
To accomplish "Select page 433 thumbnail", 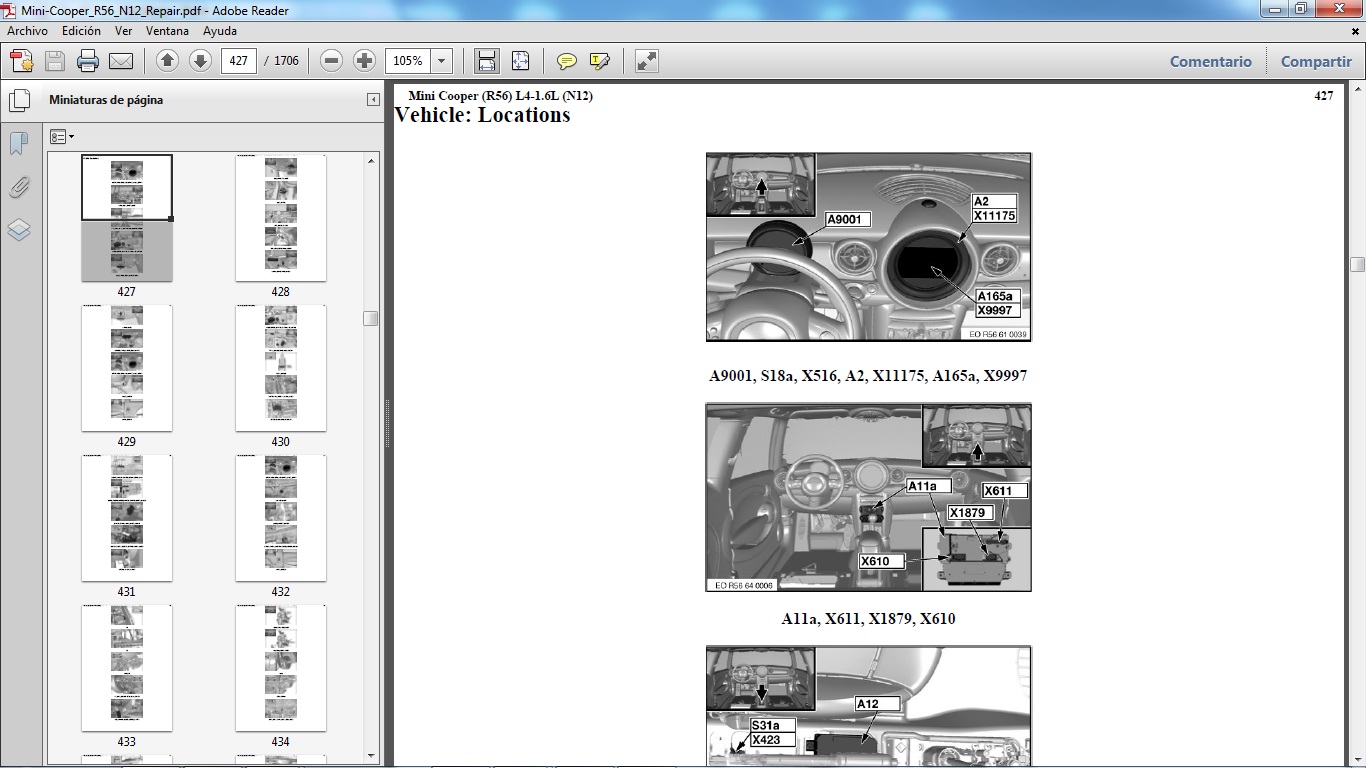I will [126, 668].
